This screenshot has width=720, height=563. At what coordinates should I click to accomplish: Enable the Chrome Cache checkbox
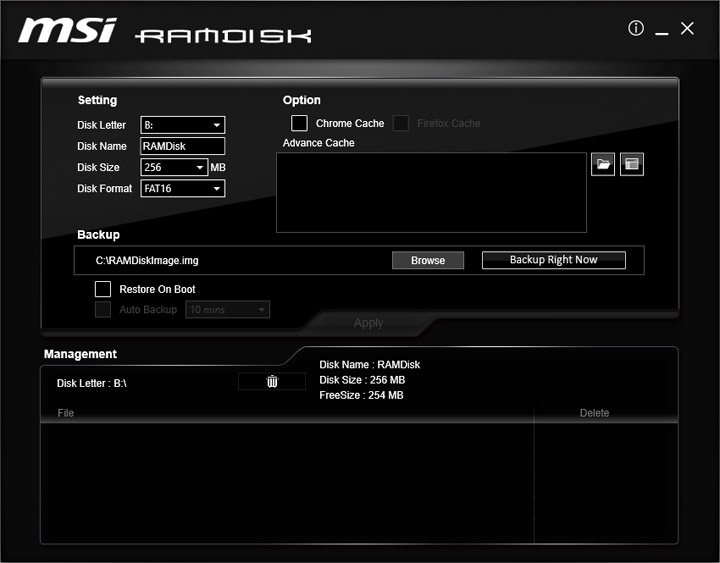pyautogui.click(x=299, y=123)
